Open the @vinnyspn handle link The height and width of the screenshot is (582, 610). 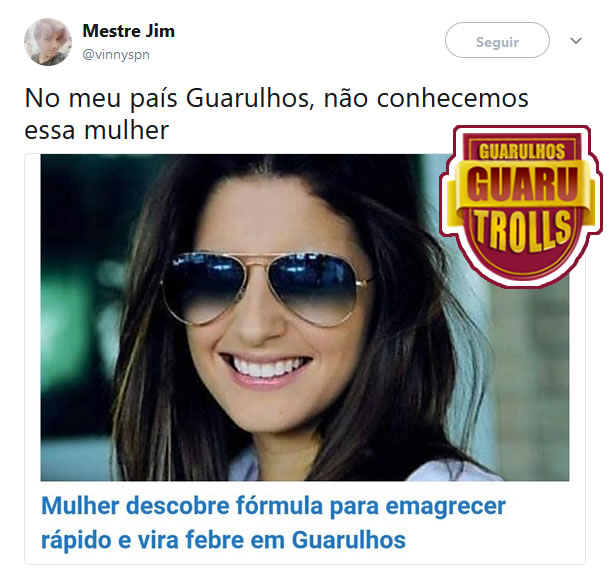tap(116, 54)
